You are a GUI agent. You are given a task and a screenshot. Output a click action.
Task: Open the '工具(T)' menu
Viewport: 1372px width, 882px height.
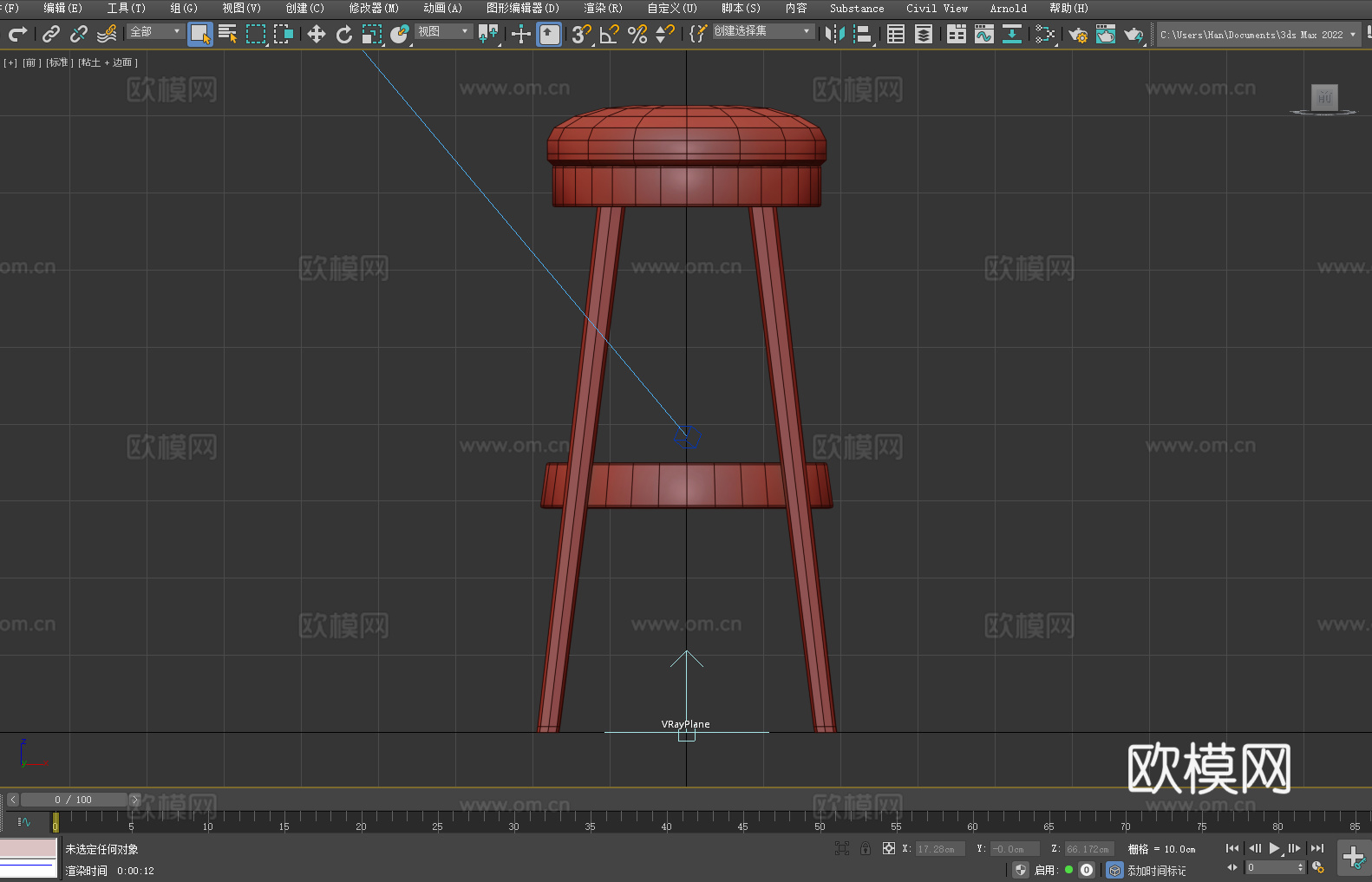coord(126,8)
